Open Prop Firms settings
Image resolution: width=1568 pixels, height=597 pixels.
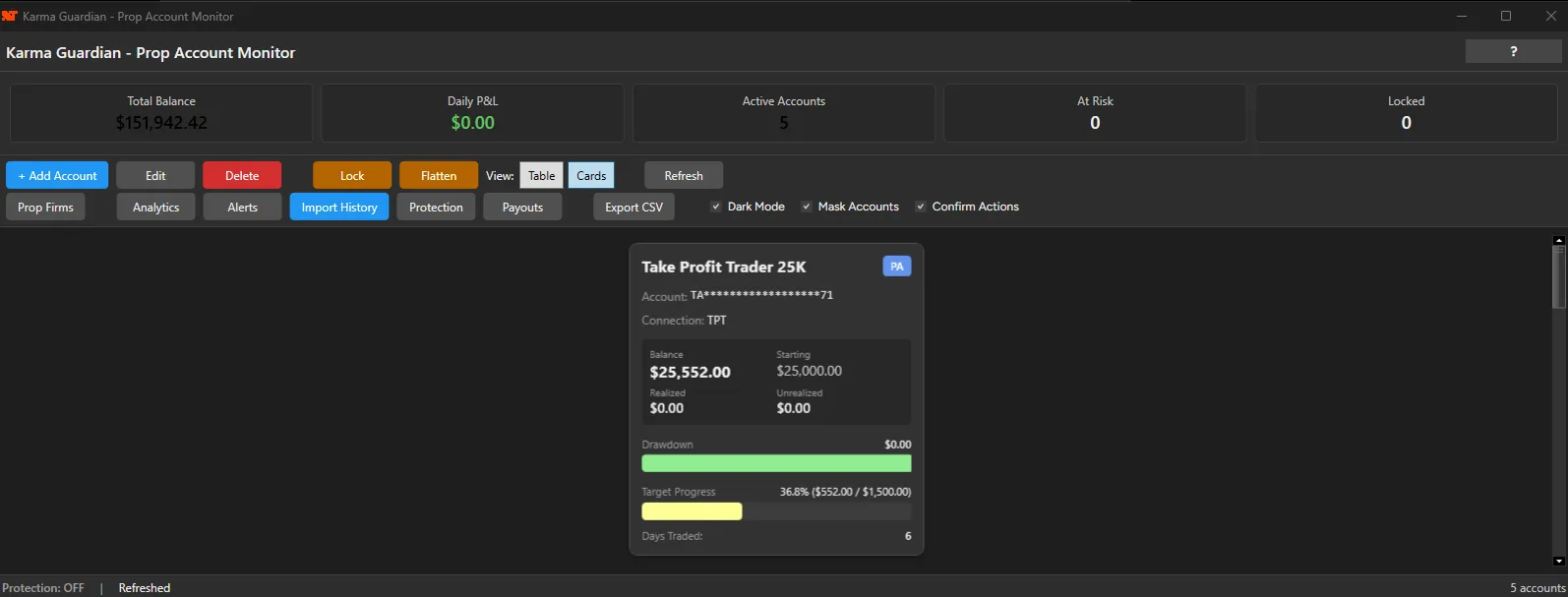pos(45,207)
